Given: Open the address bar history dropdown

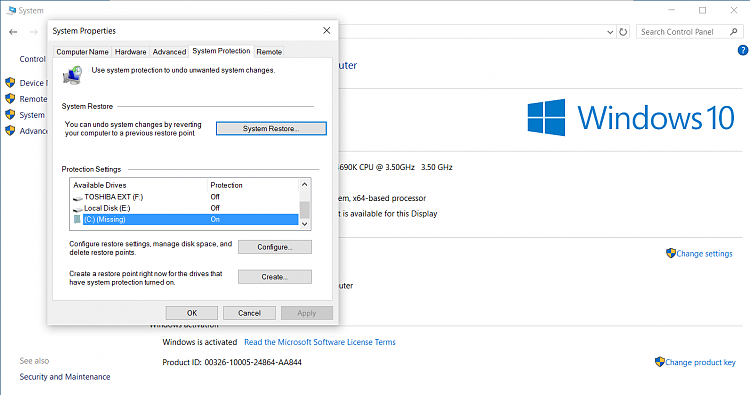Looking at the screenshot, I should pyautogui.click(x=610, y=32).
